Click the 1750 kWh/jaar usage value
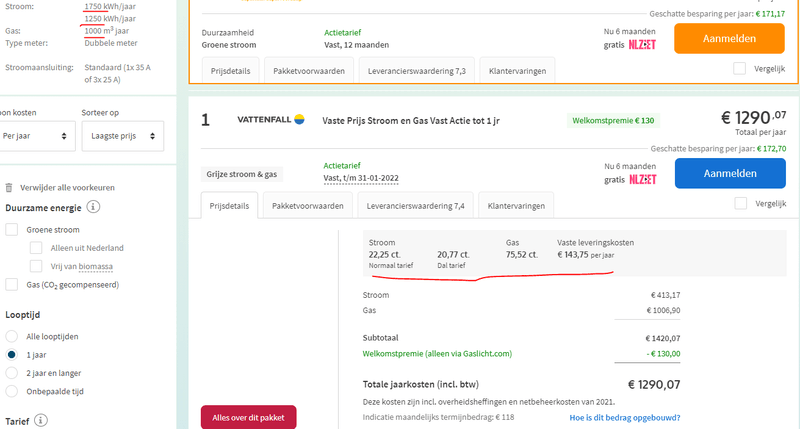This screenshot has height=429, width=800. 110,6
